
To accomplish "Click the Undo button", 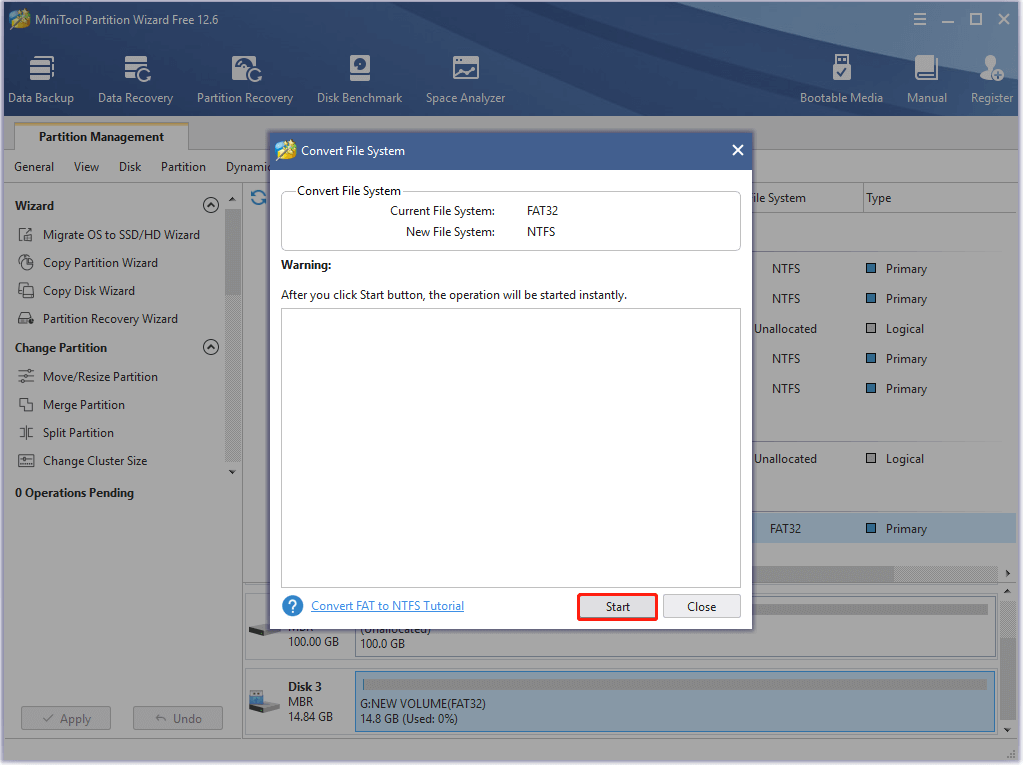I will [178, 719].
